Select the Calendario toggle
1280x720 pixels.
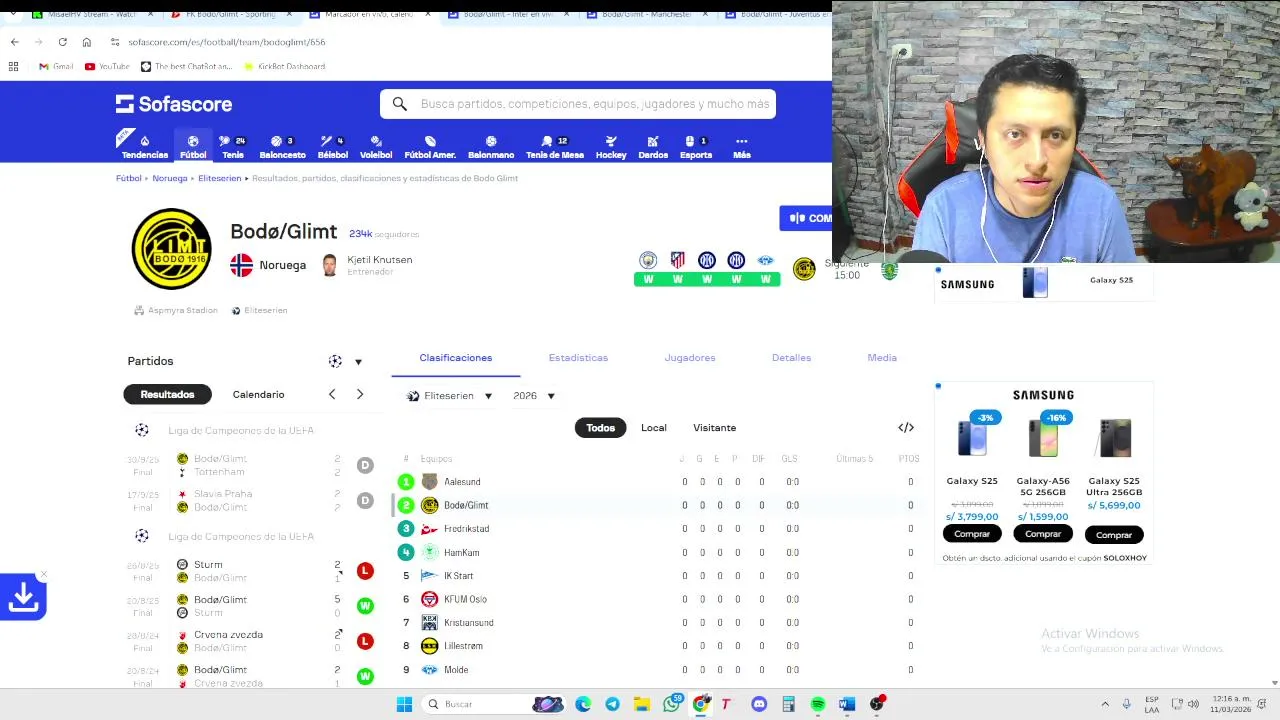258,394
